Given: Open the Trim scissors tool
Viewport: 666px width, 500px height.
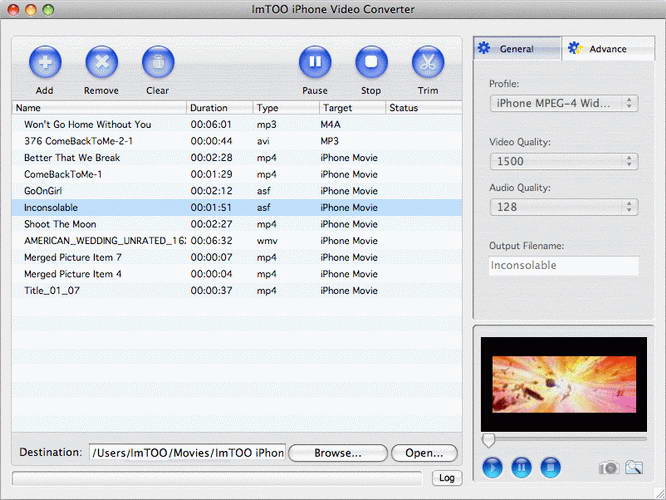Looking at the screenshot, I should point(428,63).
